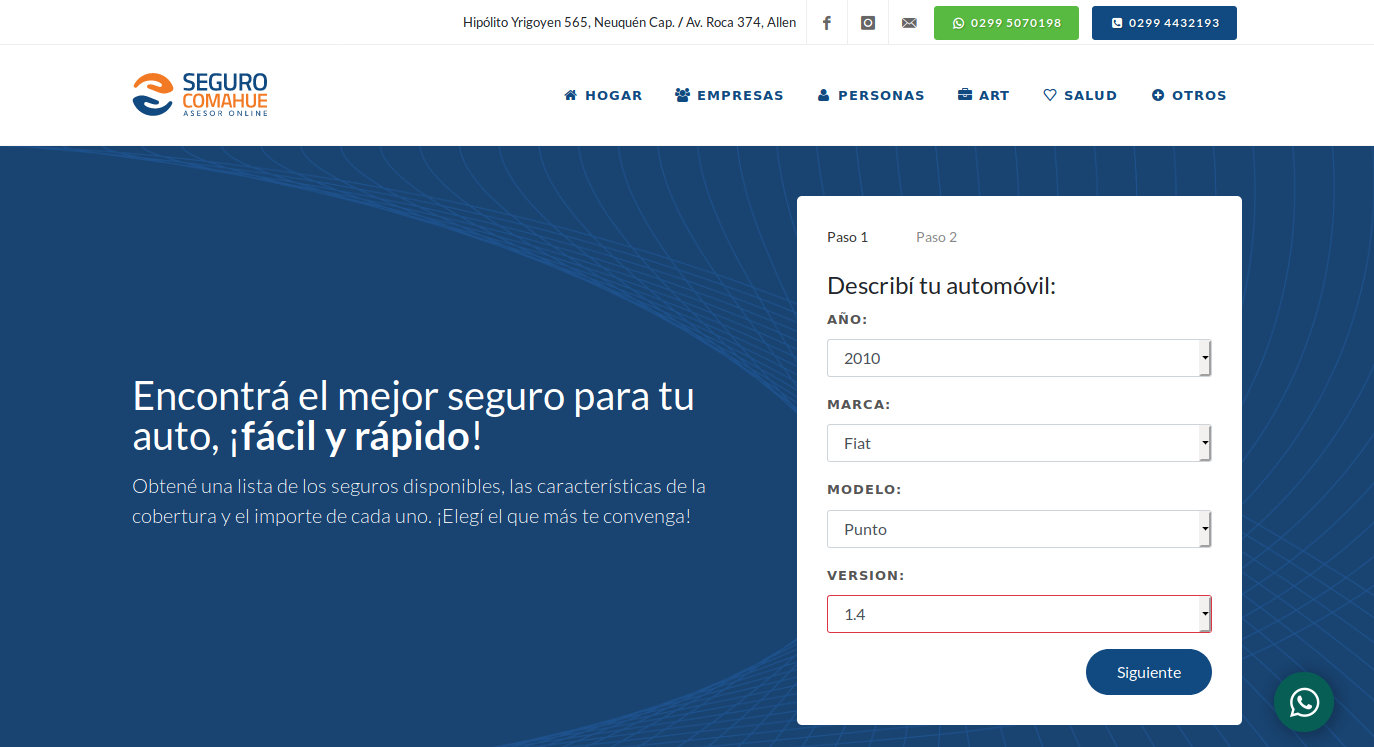Open the Instagram icon link

click(x=868, y=23)
